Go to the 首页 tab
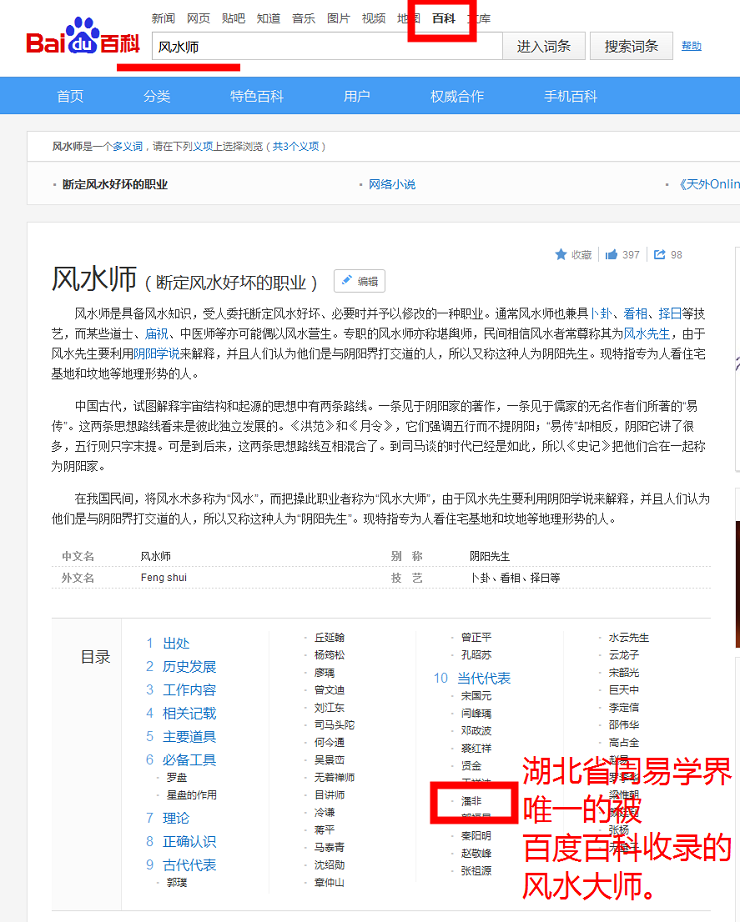The height and width of the screenshot is (922, 740). pyautogui.click(x=70, y=96)
